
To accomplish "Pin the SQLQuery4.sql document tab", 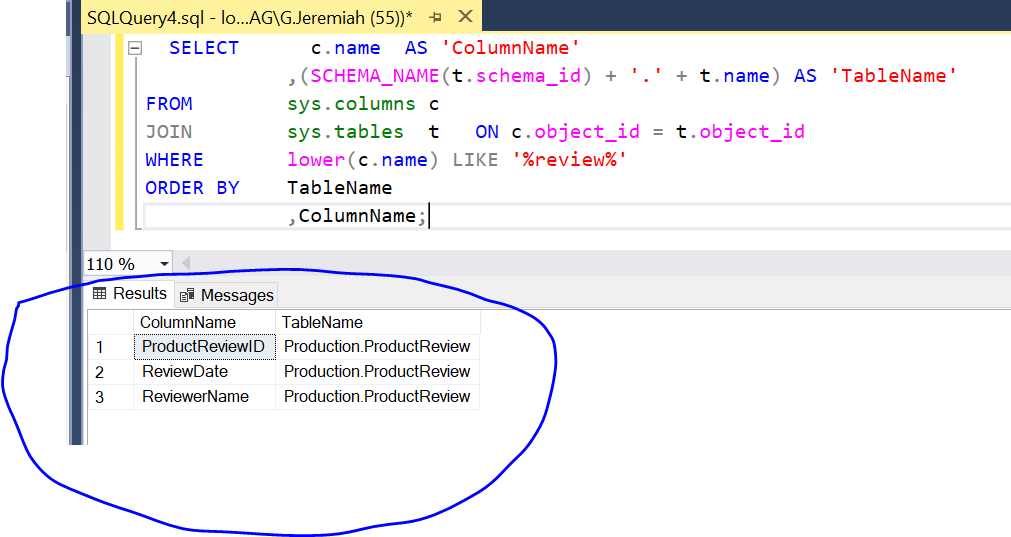I will pos(436,17).
